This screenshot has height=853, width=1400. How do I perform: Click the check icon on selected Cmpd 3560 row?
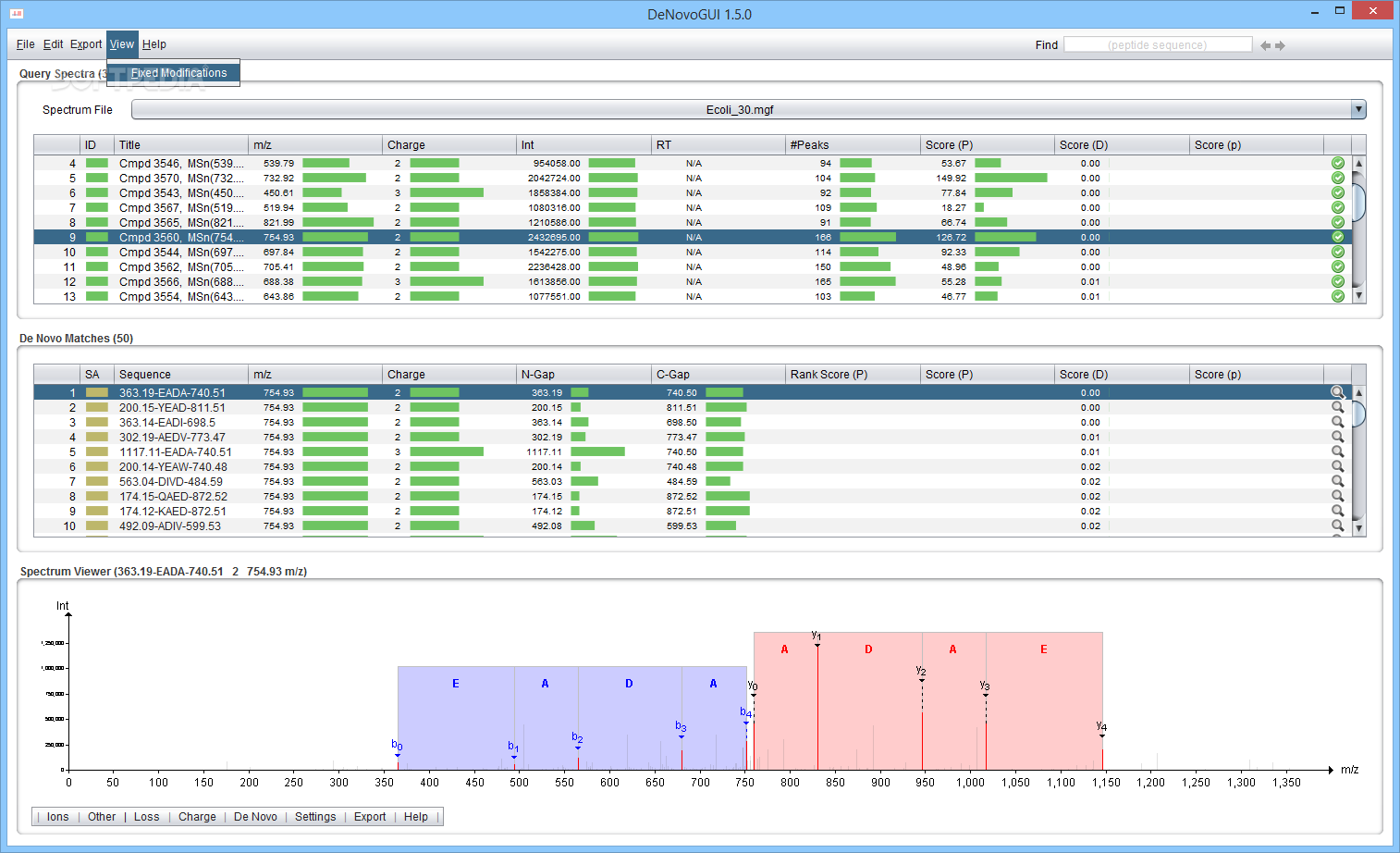[1337, 237]
